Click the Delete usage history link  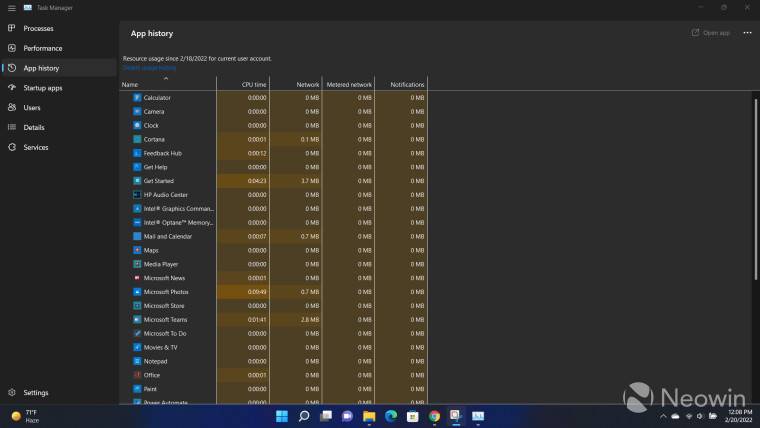[x=149, y=68]
